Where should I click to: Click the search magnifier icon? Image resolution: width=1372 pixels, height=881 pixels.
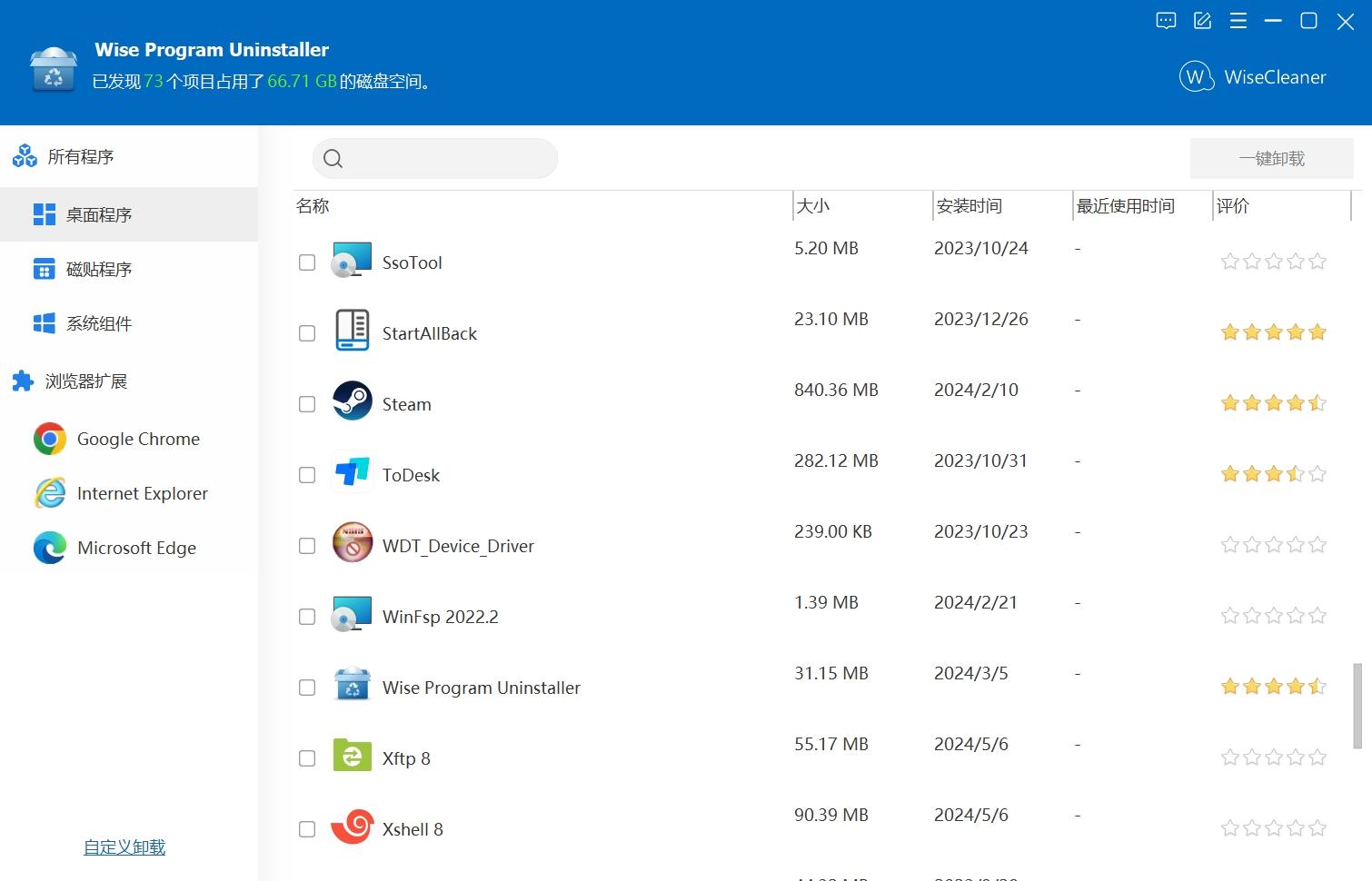click(333, 159)
